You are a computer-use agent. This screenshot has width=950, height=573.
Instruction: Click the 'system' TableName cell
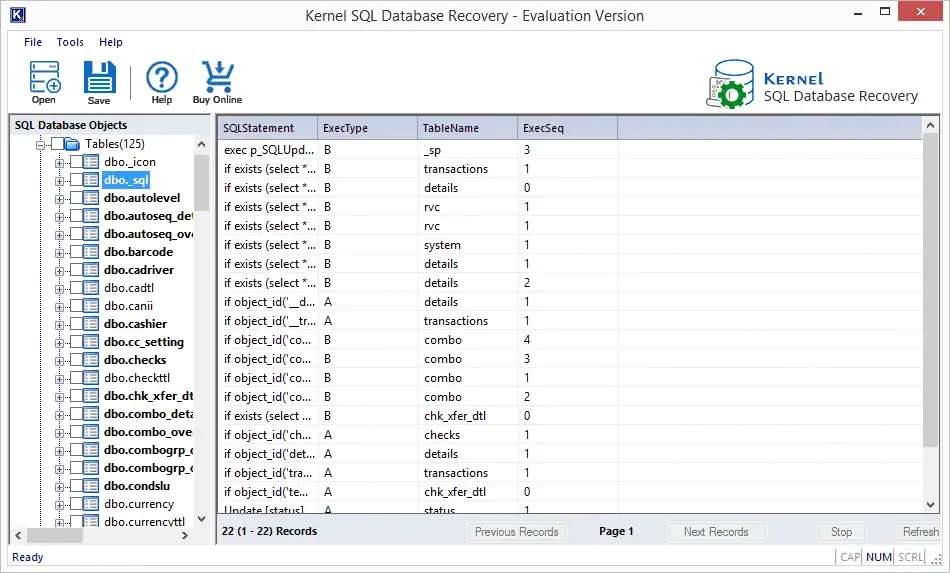point(467,245)
